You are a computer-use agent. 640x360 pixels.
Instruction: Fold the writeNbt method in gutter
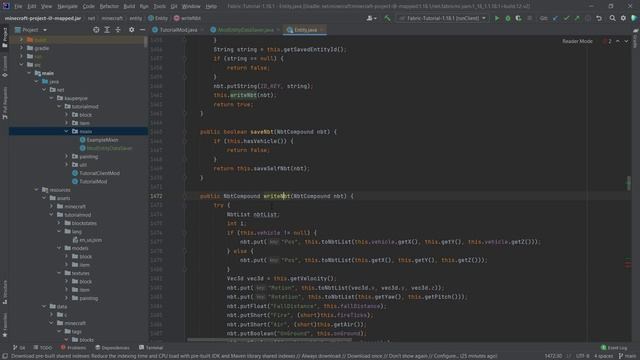click(x=185, y=196)
